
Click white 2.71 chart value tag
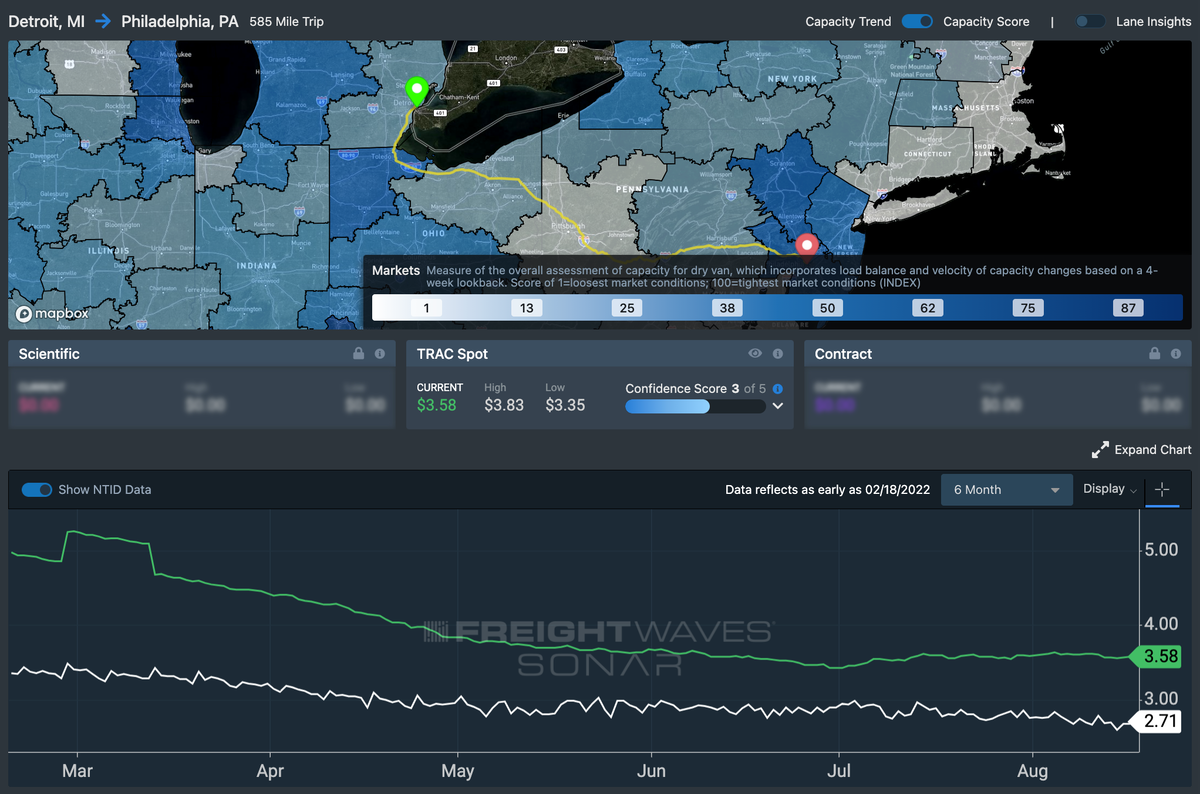coord(1154,720)
